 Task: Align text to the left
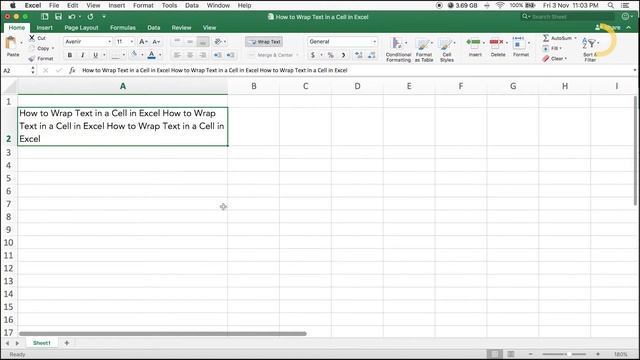(x=177, y=55)
